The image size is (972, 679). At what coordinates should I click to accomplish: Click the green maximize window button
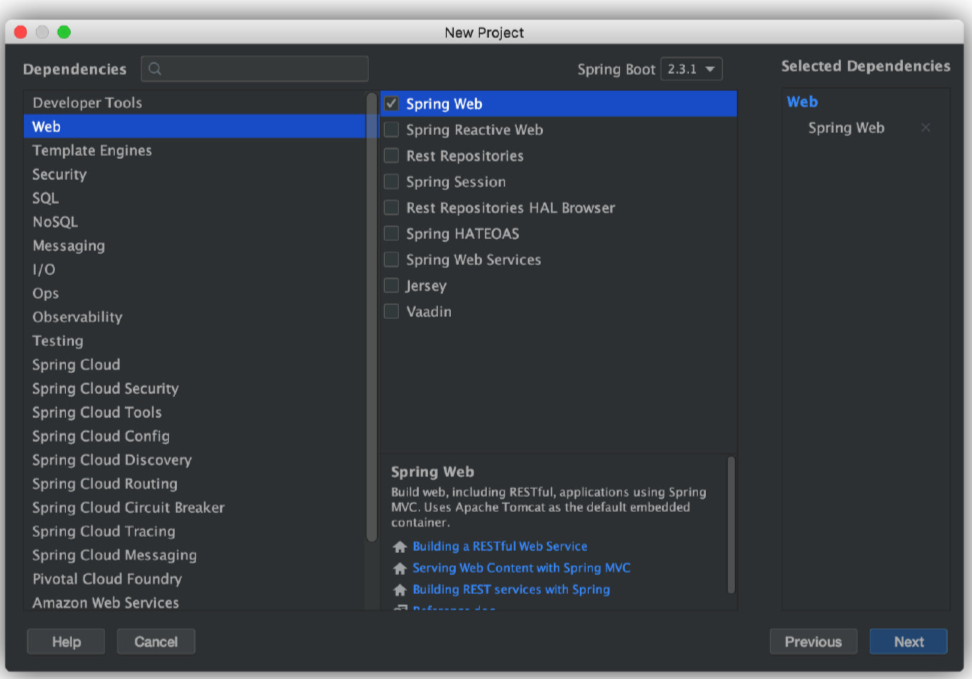pyautogui.click(x=64, y=32)
